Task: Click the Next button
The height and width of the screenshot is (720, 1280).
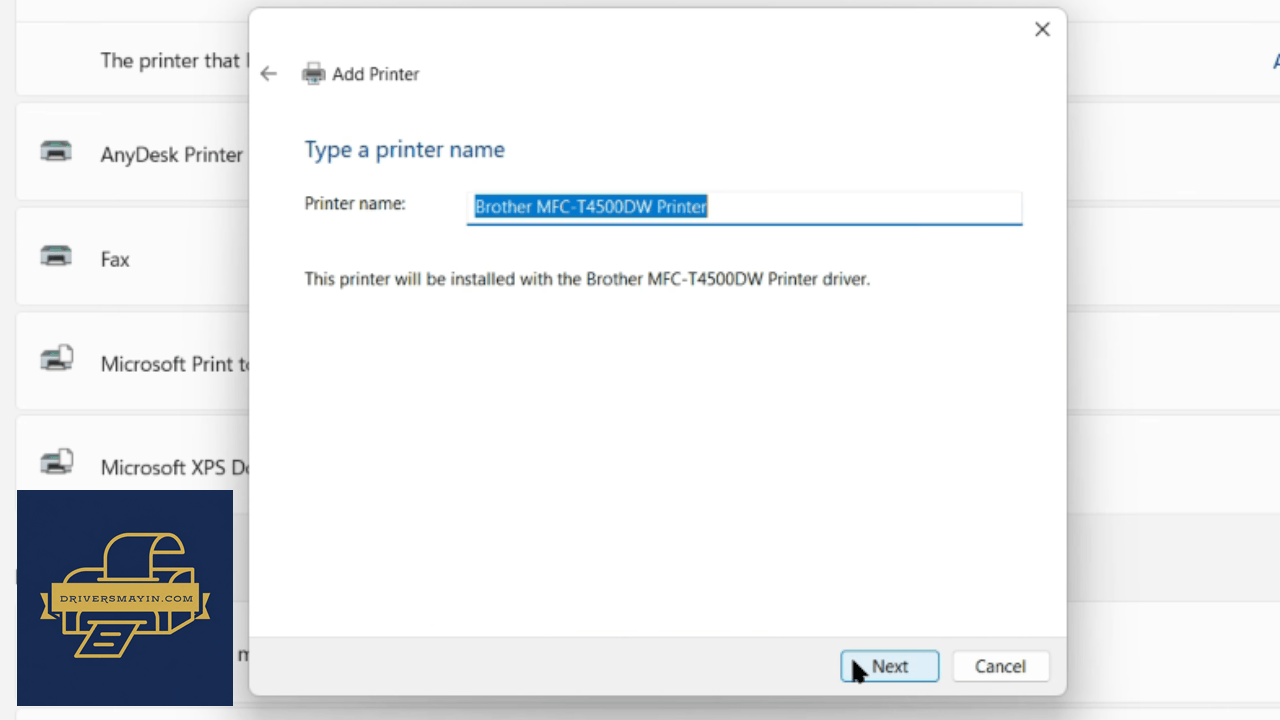Action: point(890,666)
